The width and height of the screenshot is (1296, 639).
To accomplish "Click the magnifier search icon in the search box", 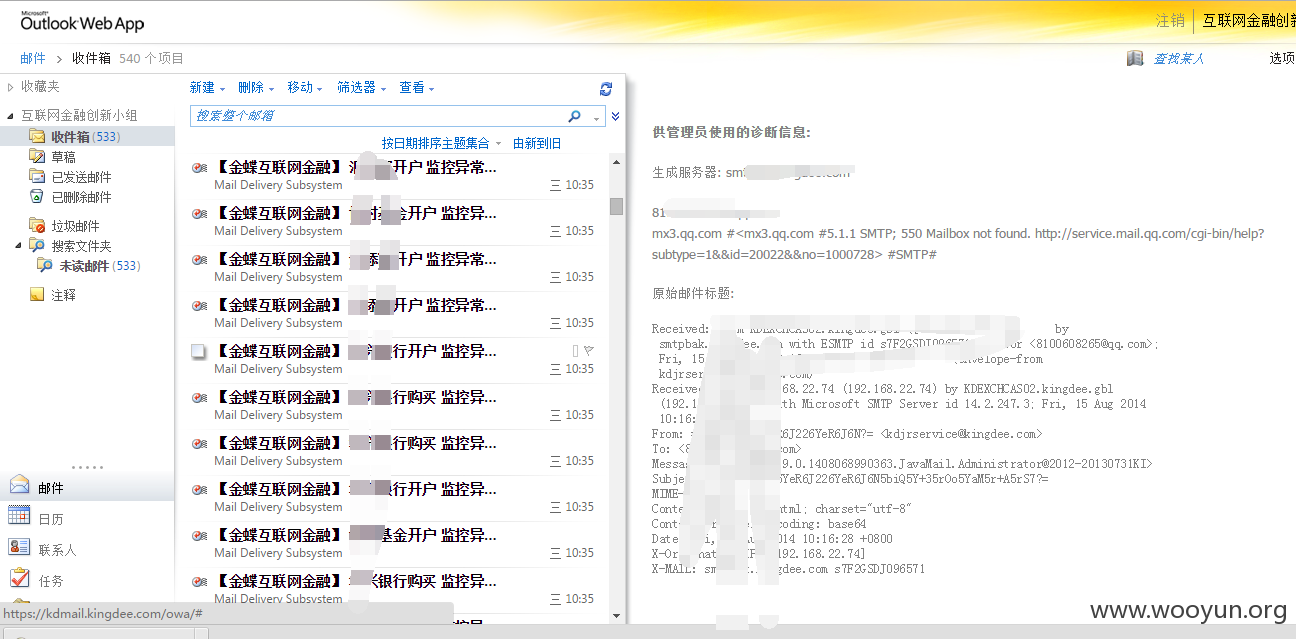I will click(574, 116).
